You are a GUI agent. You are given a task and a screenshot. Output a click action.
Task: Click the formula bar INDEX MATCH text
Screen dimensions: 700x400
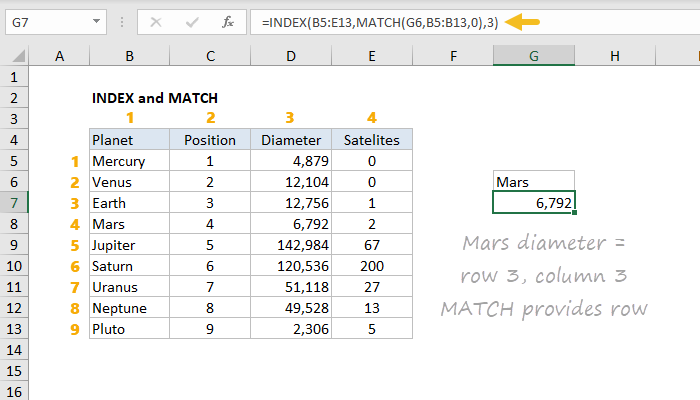(380, 22)
